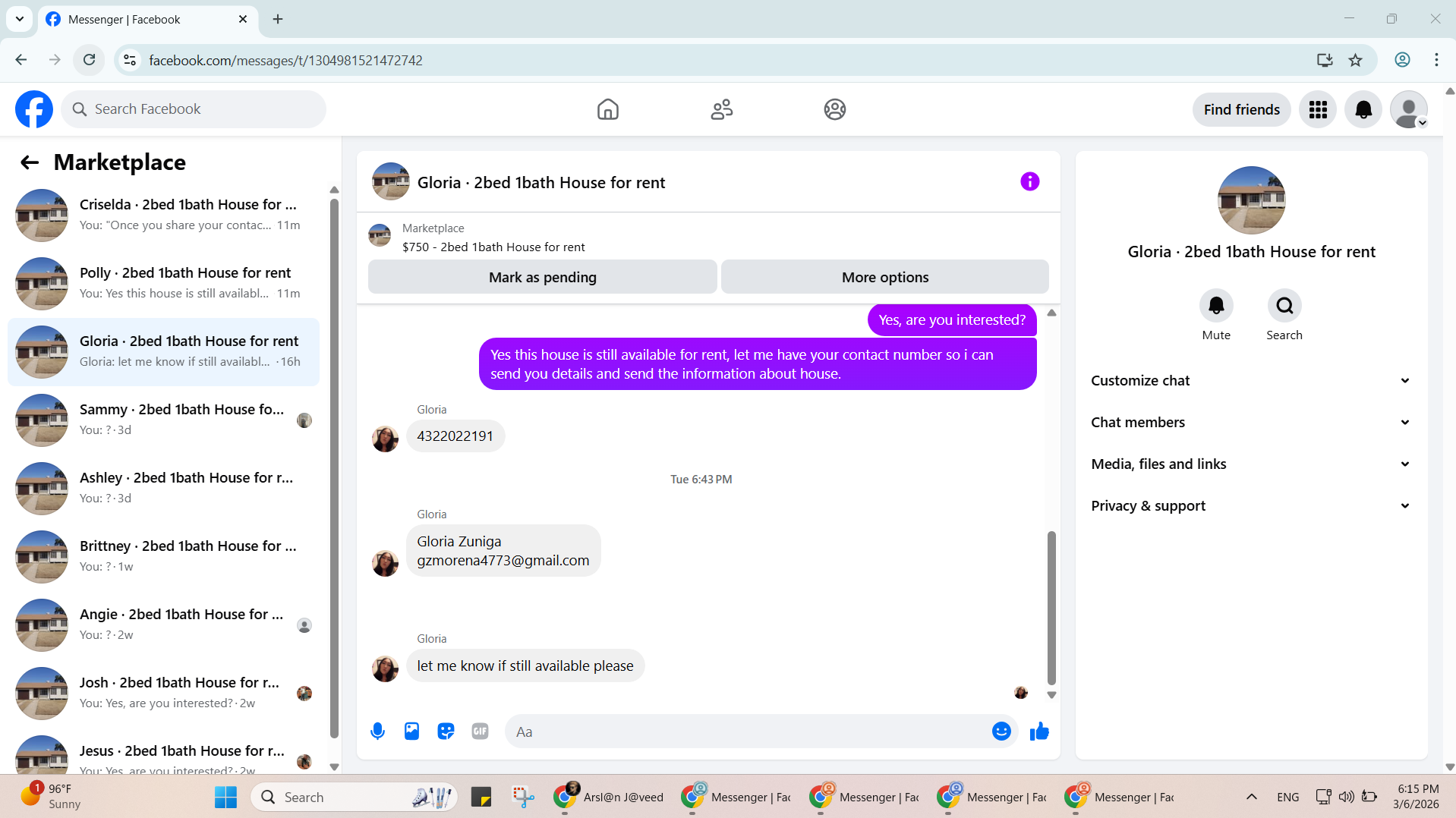Image resolution: width=1456 pixels, height=818 pixels.
Task: Click the conversation list scrollbar
Action: click(334, 468)
